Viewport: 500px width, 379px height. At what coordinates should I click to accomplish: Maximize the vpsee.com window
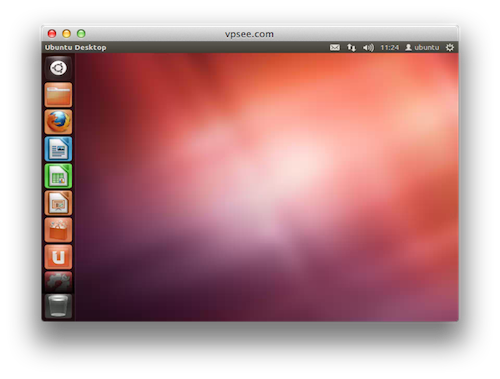pyautogui.click(x=81, y=34)
